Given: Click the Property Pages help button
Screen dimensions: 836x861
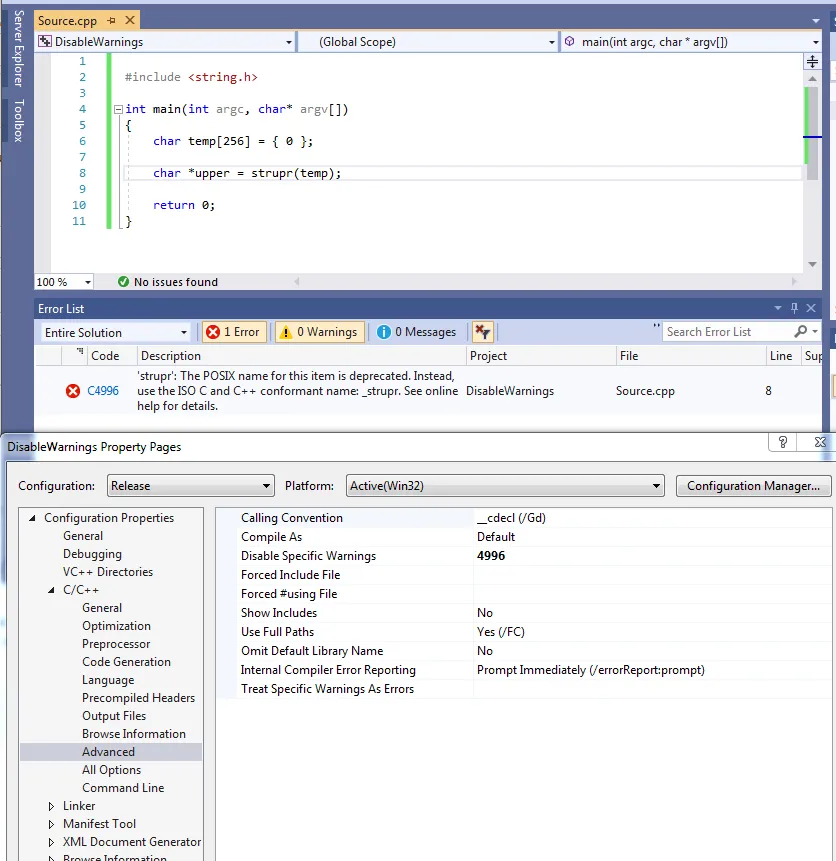Looking at the screenshot, I should pos(783,442).
